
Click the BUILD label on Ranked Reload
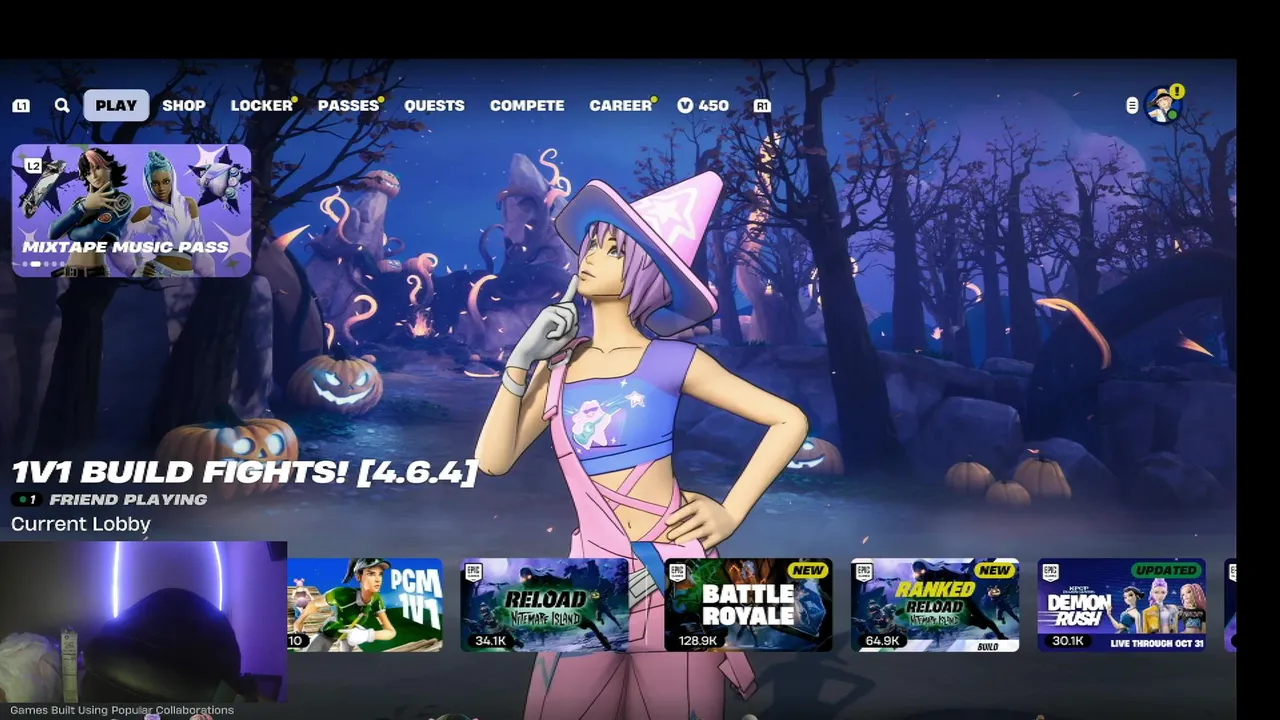point(988,647)
